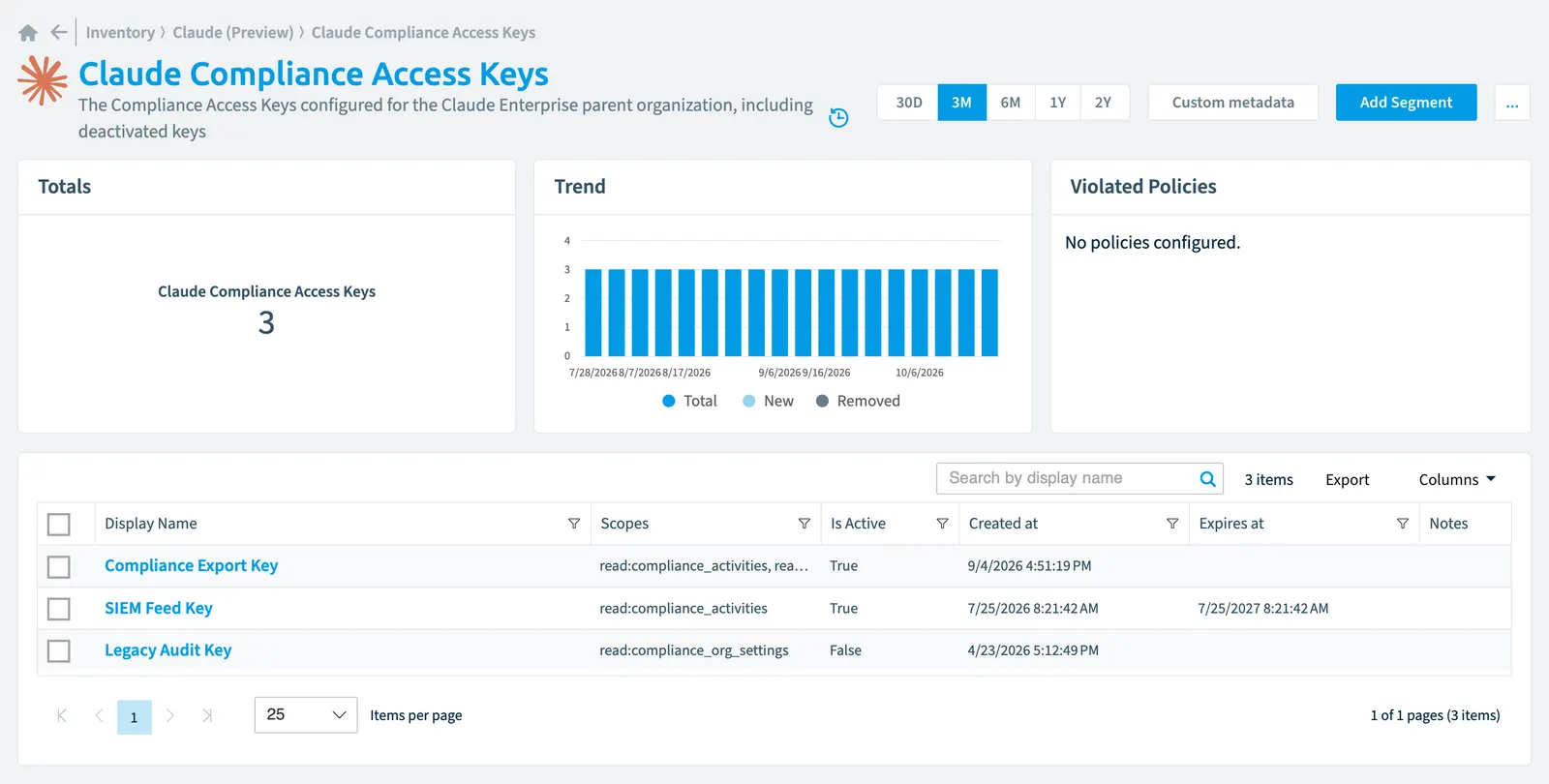Image resolution: width=1549 pixels, height=784 pixels.
Task: Open the items per page dropdown
Action: 306,715
